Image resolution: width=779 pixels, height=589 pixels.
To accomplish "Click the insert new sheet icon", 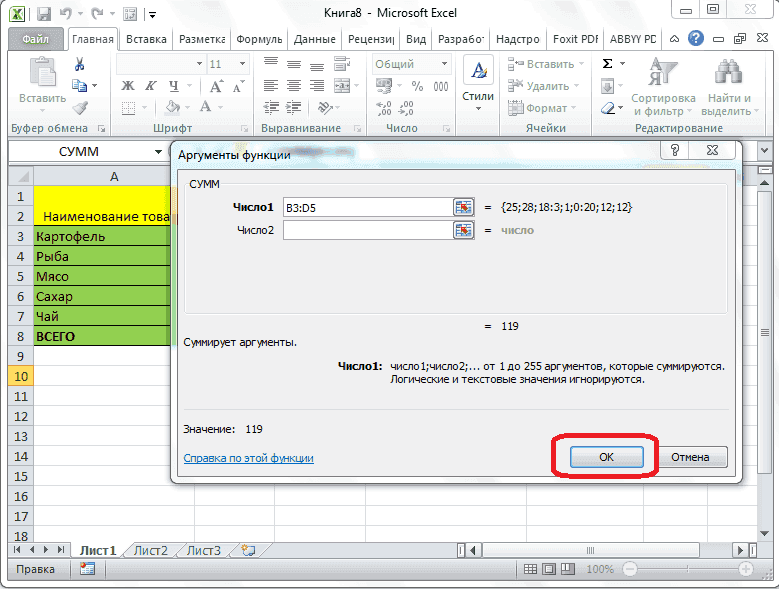I will coord(247,550).
